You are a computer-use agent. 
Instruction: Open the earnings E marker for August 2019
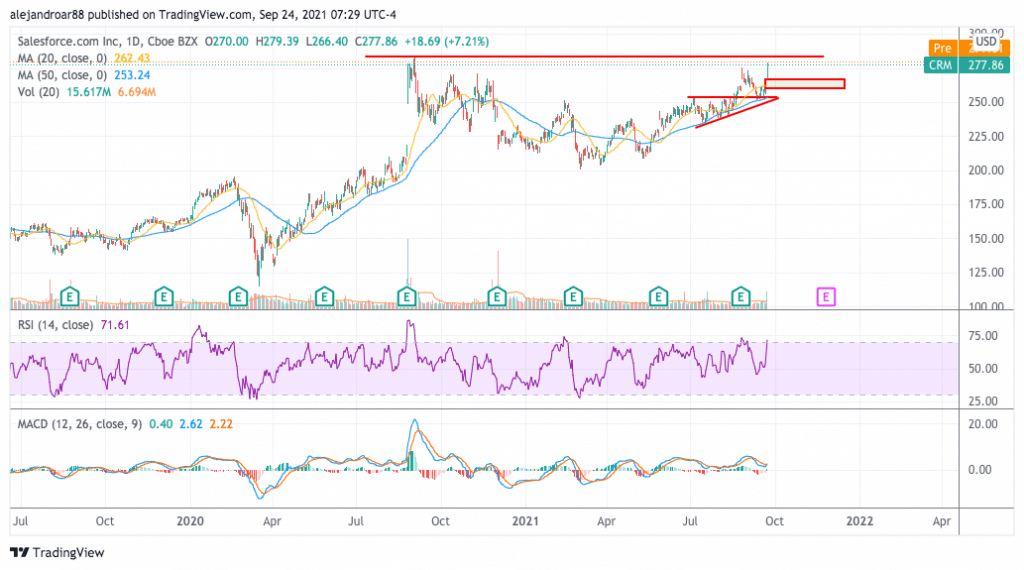[x=69, y=297]
